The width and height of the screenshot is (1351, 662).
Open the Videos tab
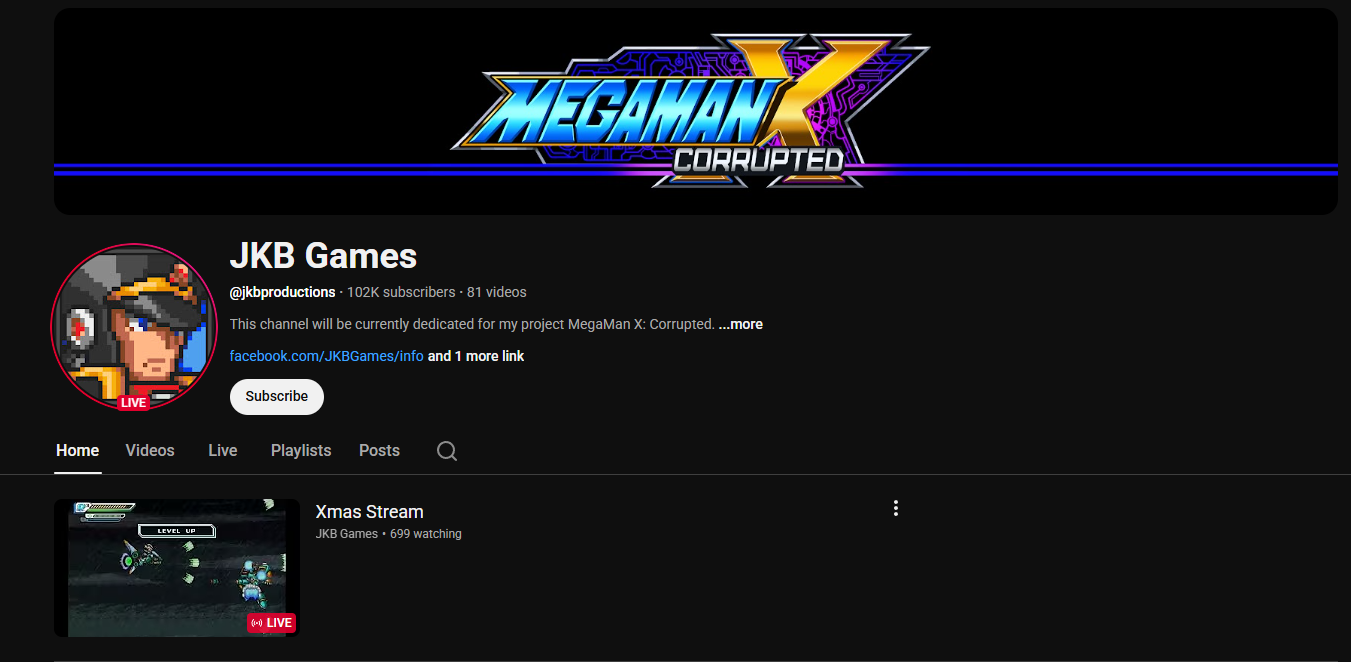(x=150, y=451)
